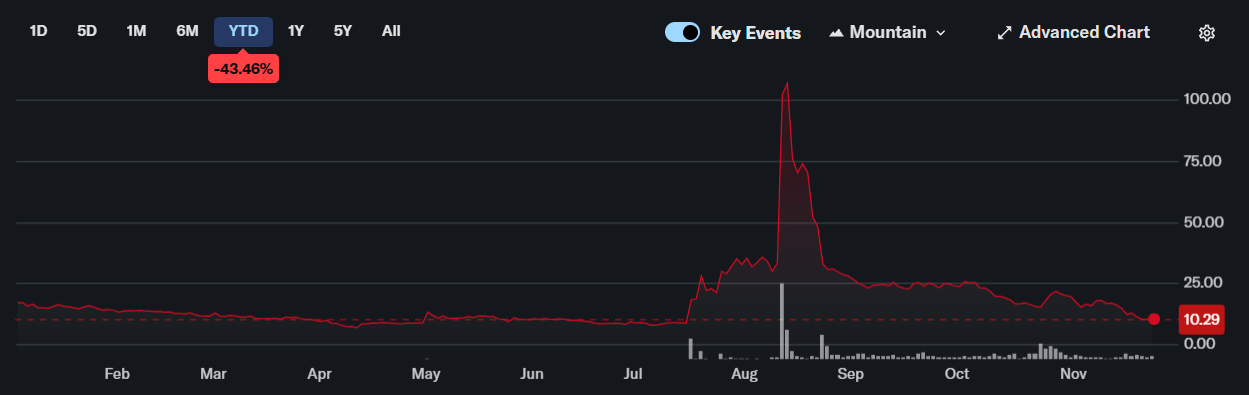Screen dimensions: 1249x395
Task: Click the Oct month label
Action: pos(957,374)
